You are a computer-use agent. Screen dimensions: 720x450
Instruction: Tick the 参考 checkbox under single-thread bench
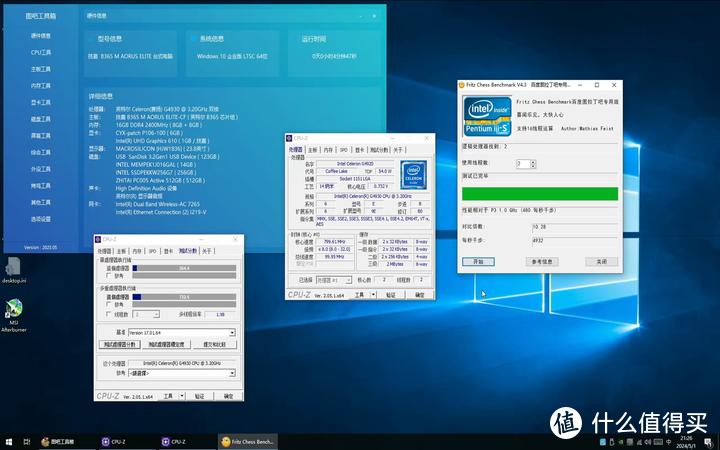click(x=108, y=277)
